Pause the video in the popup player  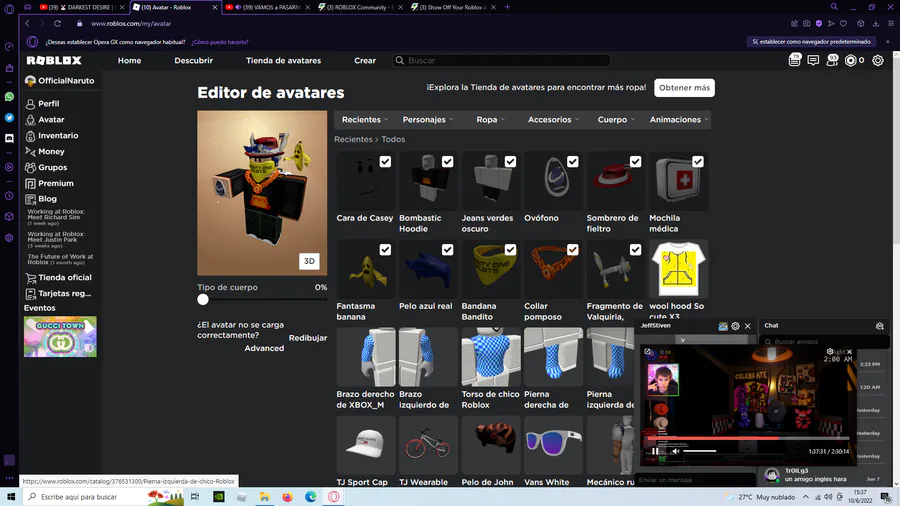(x=655, y=451)
